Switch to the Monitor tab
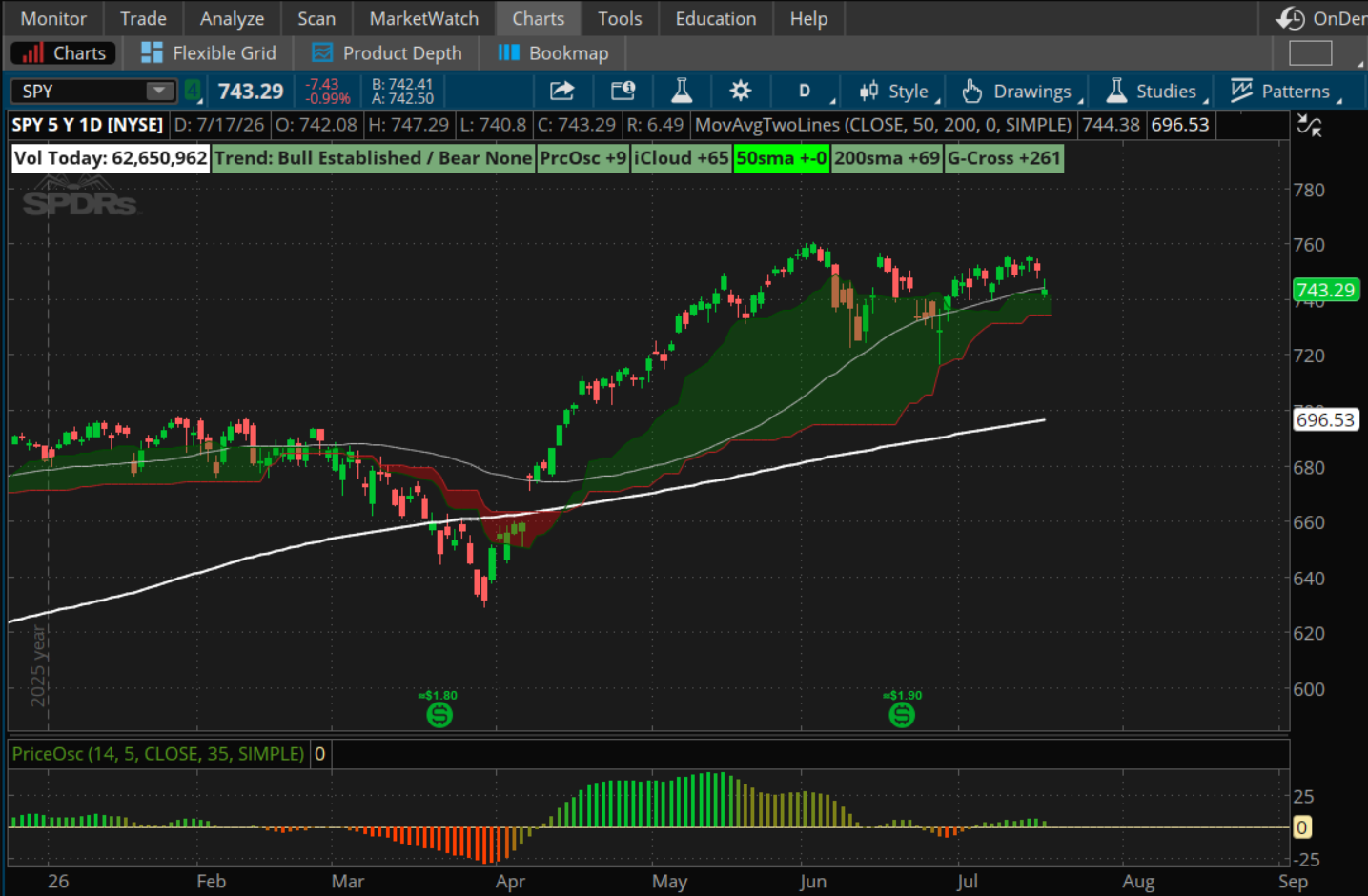 pos(53,18)
